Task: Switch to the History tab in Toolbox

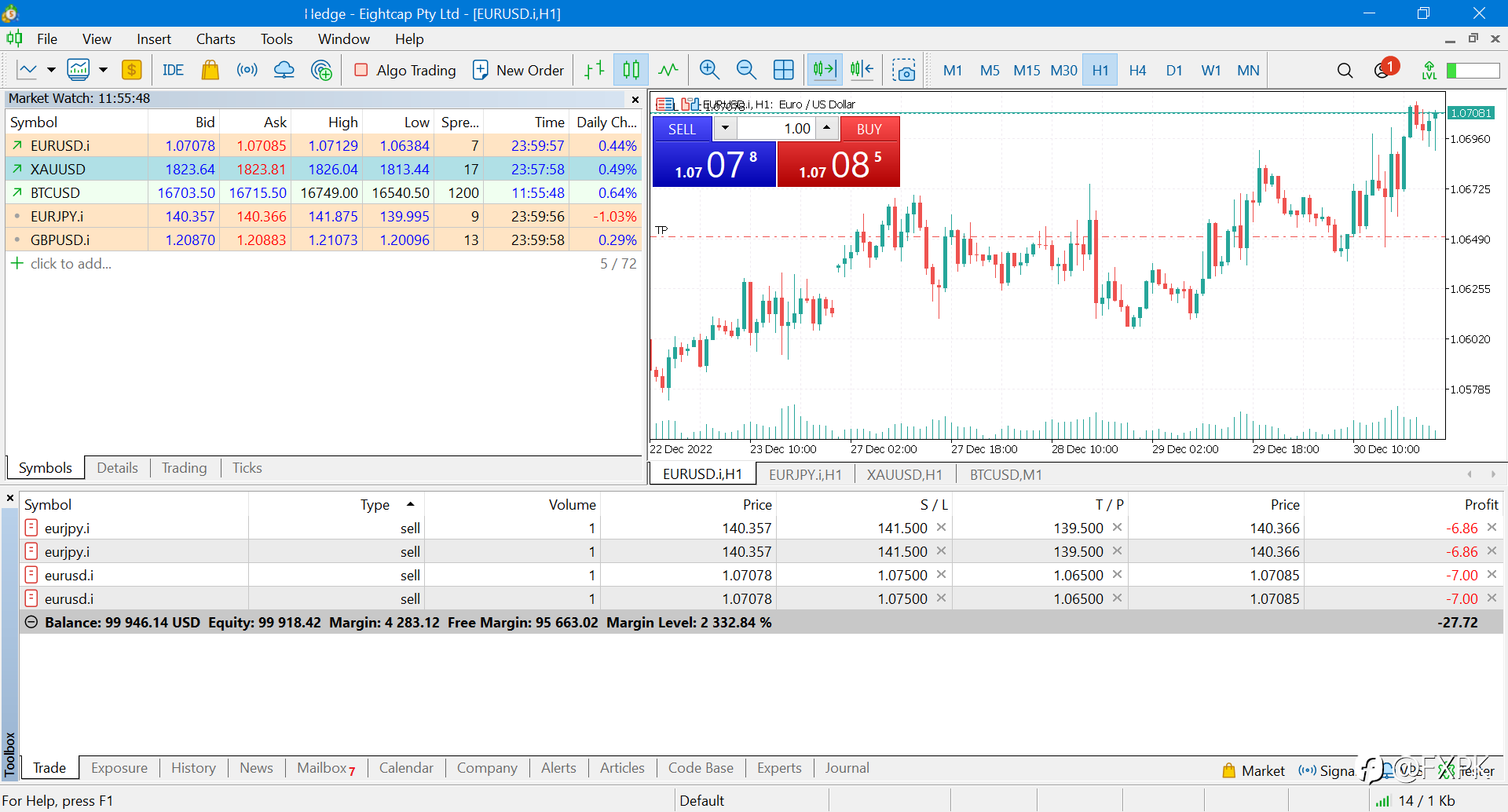Action: [x=193, y=768]
